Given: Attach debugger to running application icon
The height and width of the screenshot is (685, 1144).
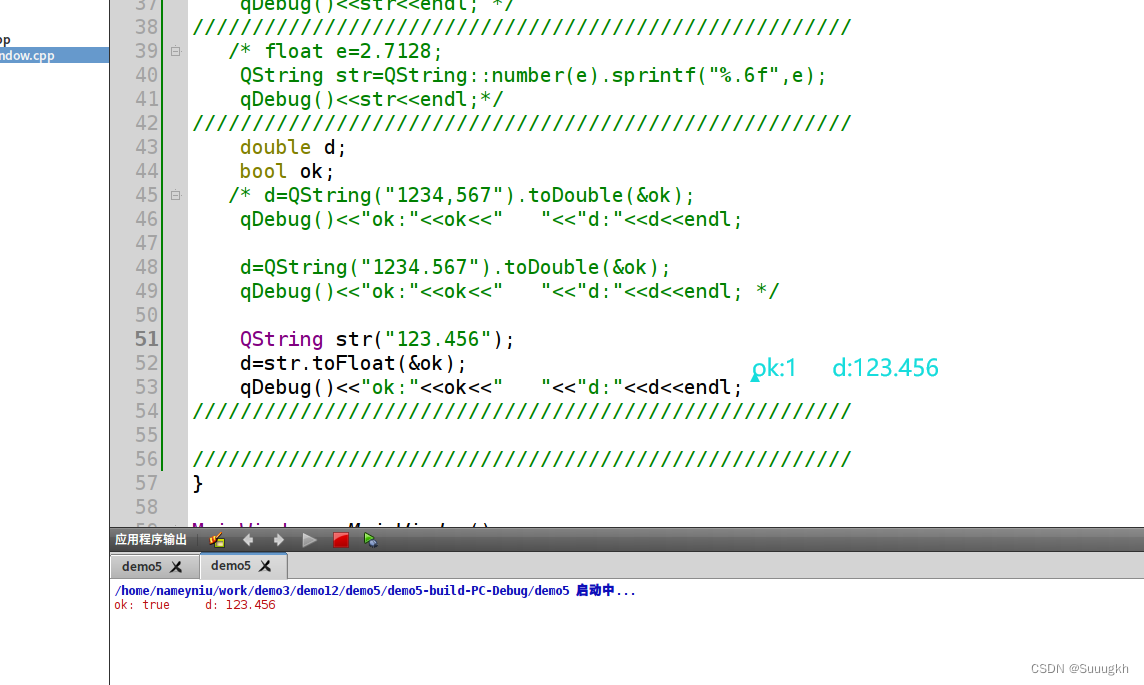Looking at the screenshot, I should 370,540.
